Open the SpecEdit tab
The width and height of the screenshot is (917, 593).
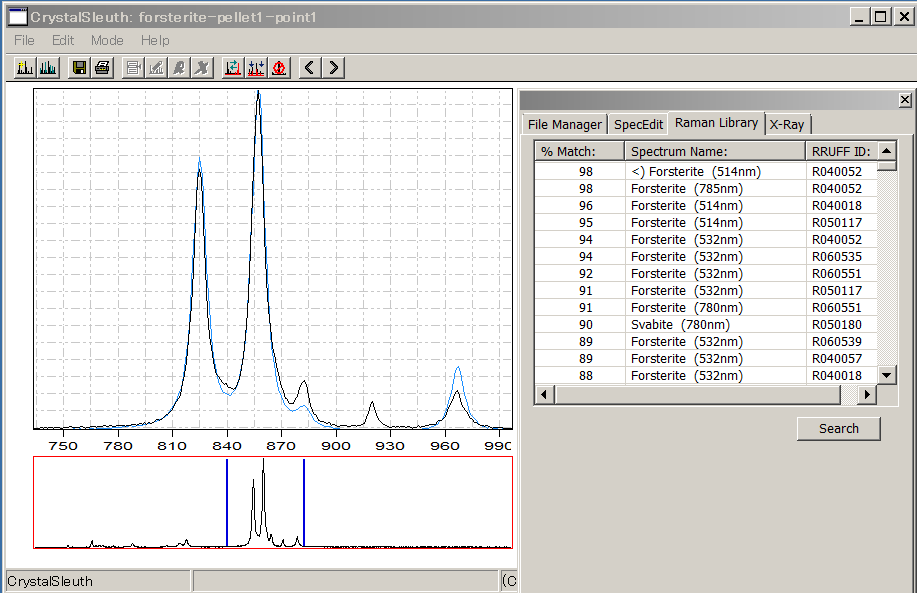tap(638, 125)
